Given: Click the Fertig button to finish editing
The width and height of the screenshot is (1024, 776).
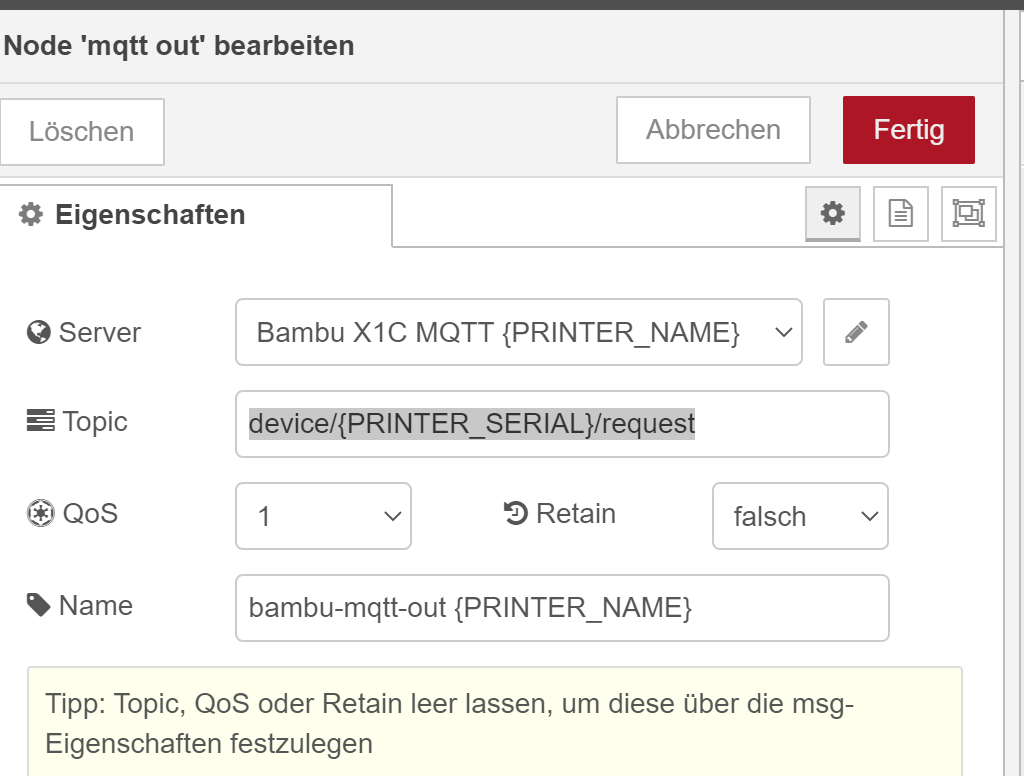Looking at the screenshot, I should [x=908, y=130].
